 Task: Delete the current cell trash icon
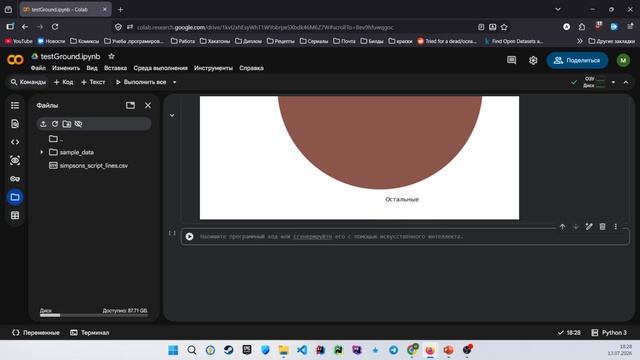coord(602,227)
